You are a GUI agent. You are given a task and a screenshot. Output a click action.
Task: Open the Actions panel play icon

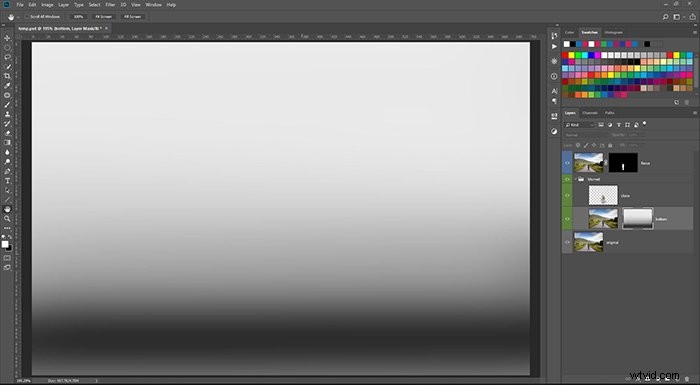pos(554,46)
